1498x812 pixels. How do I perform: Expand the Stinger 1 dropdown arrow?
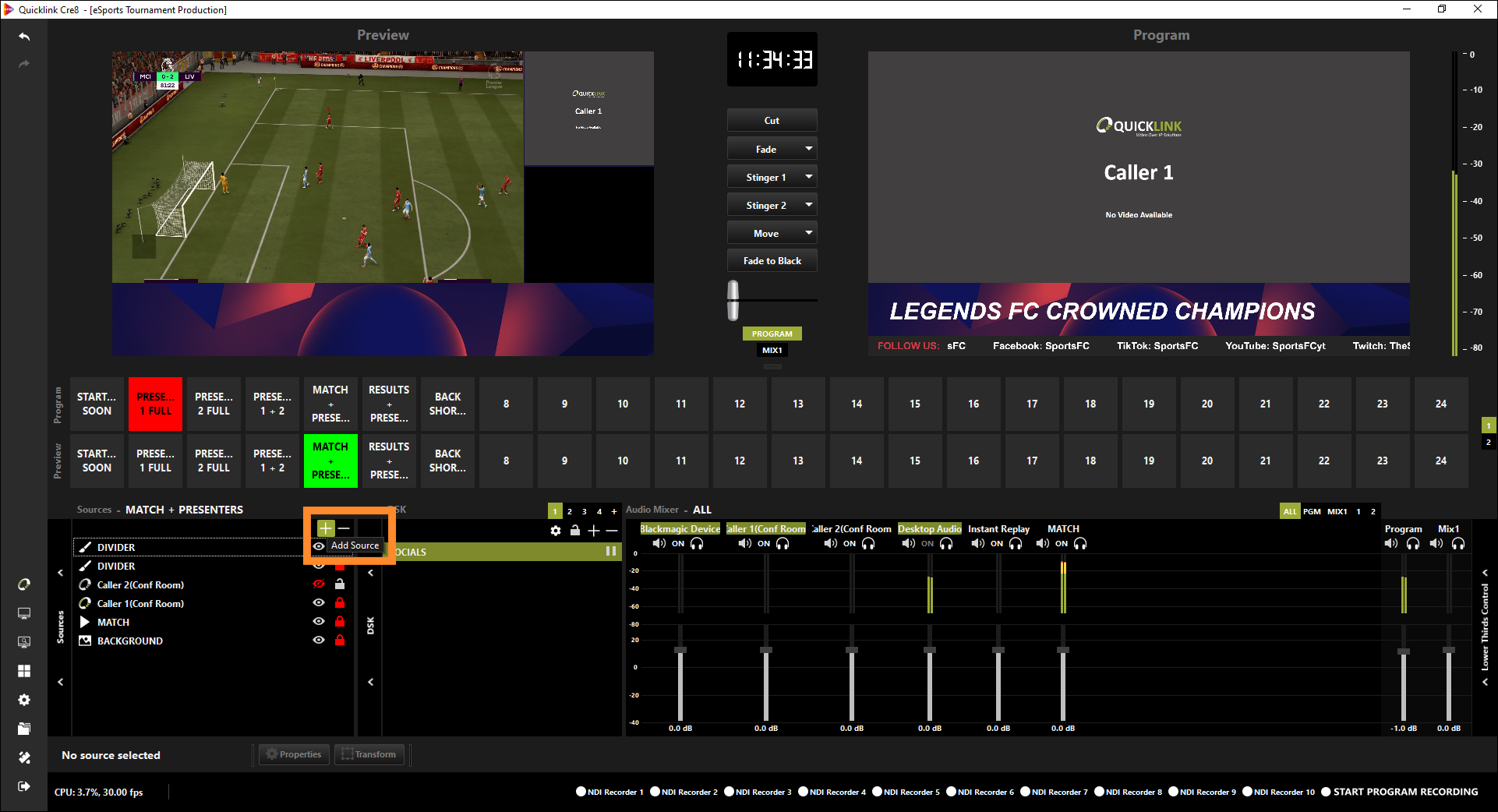coord(808,177)
